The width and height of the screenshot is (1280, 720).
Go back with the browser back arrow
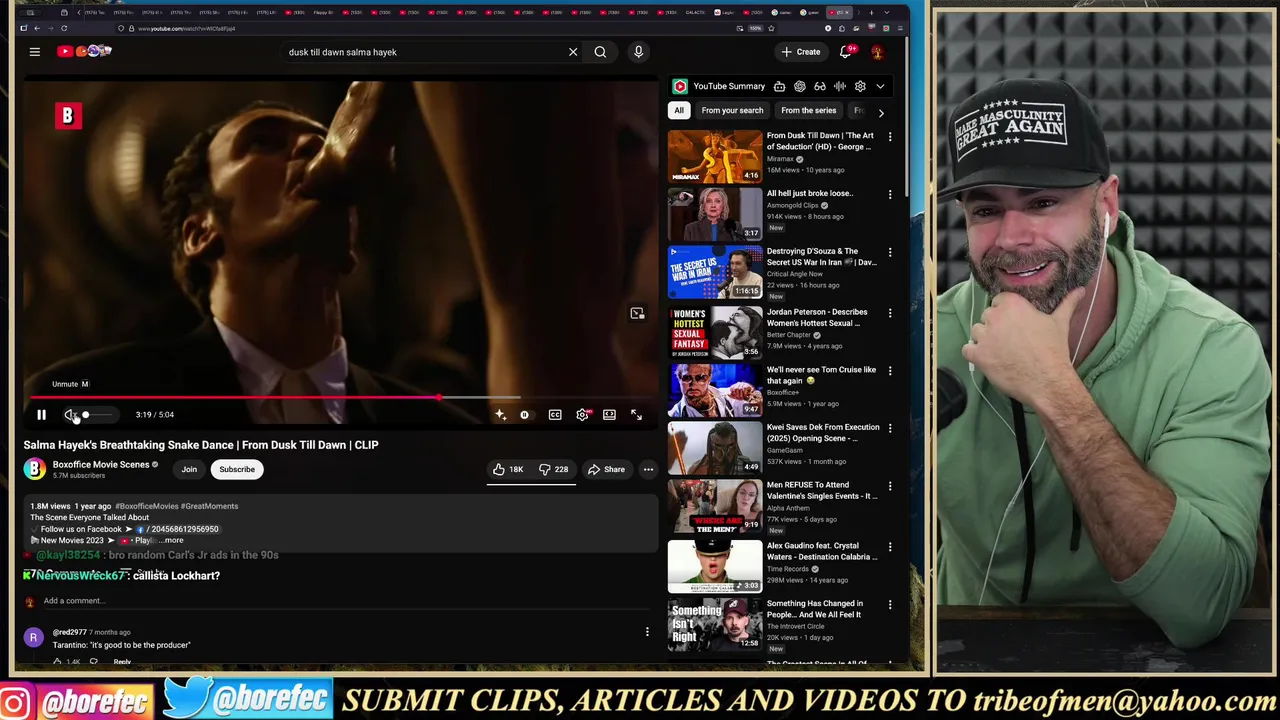click(37, 28)
